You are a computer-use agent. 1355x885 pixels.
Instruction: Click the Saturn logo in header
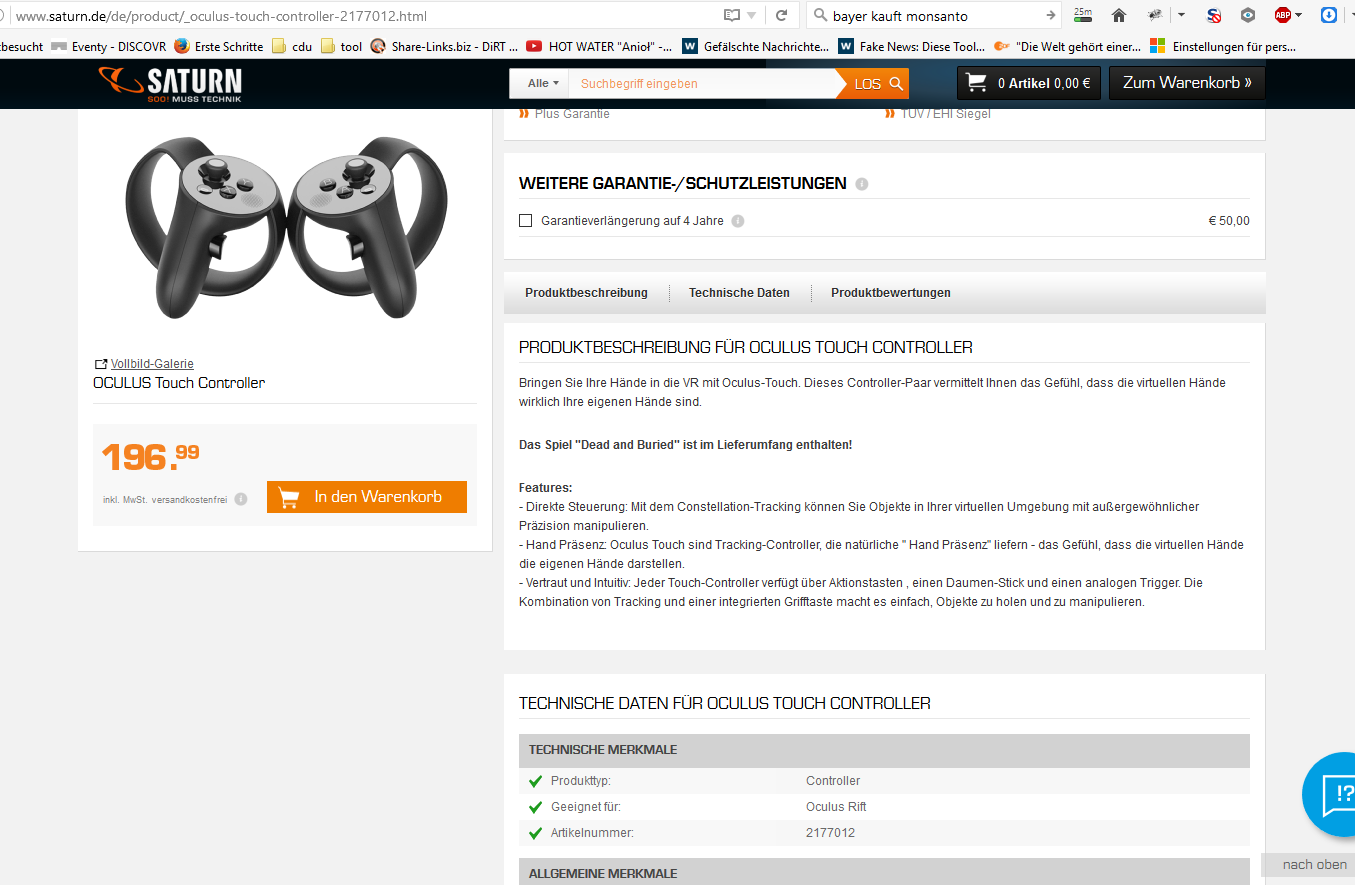click(x=170, y=84)
